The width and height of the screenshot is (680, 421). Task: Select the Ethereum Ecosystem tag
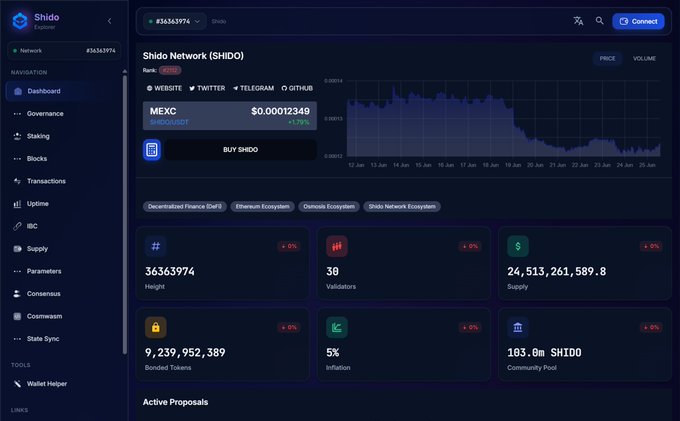coord(262,206)
